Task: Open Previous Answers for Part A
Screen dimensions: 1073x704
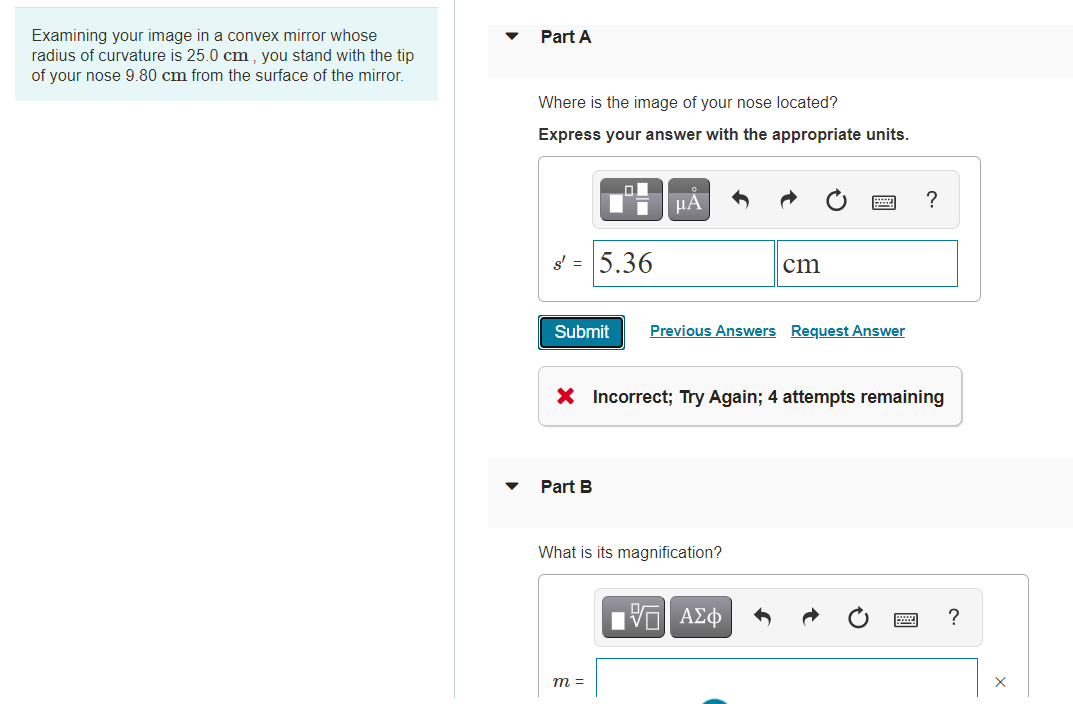Action: click(712, 330)
